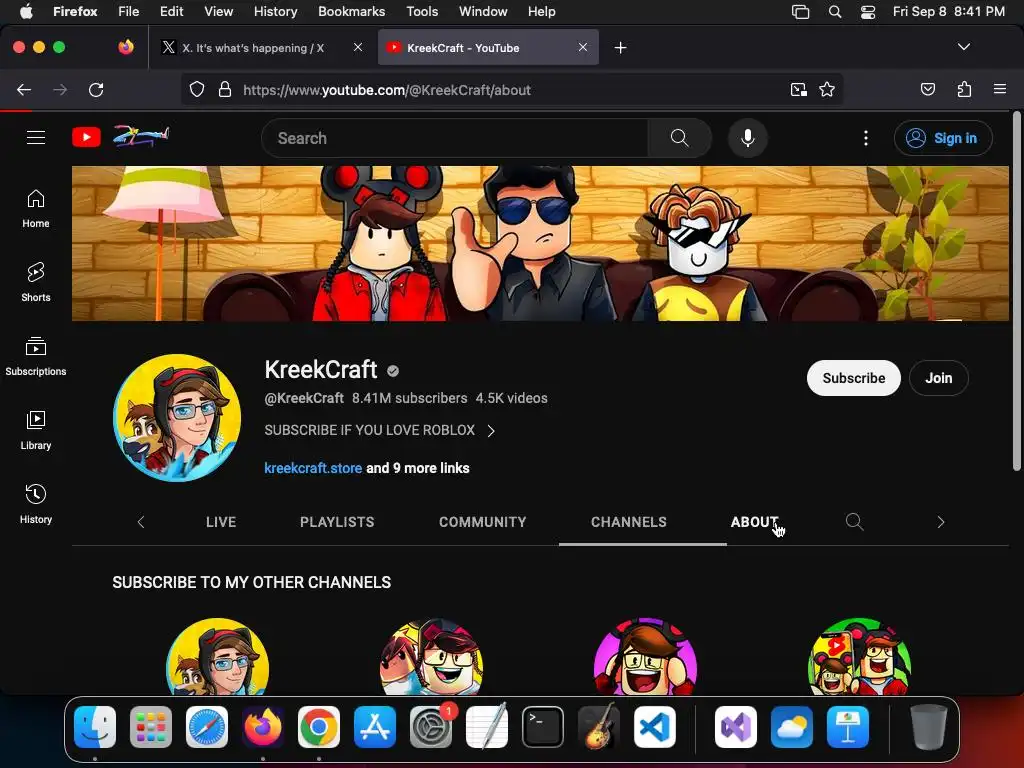Switch to the PLAYLISTS tab

coord(337,522)
